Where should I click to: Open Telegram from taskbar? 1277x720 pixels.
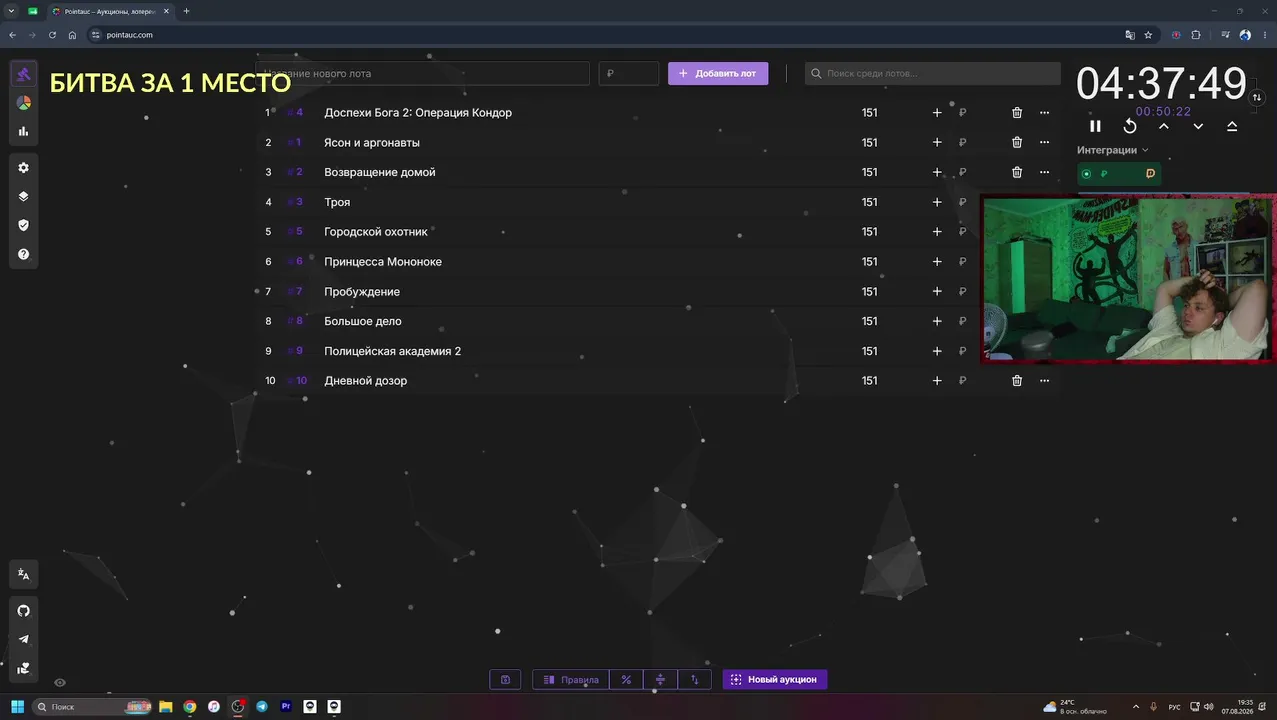tap(262, 706)
